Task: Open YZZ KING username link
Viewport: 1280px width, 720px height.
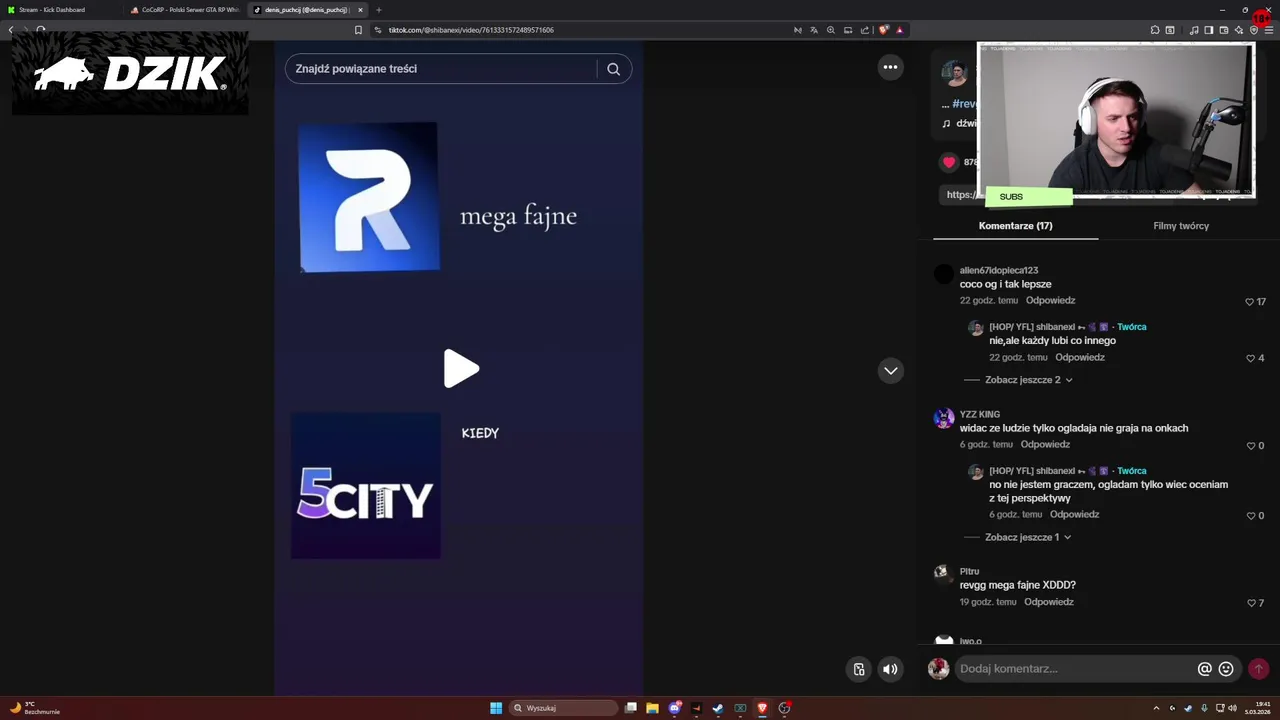Action: [980, 414]
